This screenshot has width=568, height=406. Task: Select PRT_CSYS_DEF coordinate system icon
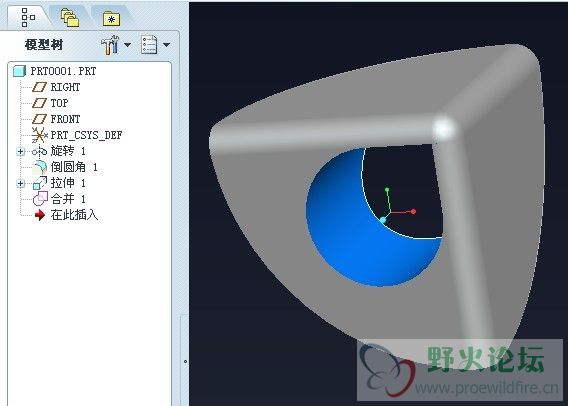pos(39,135)
